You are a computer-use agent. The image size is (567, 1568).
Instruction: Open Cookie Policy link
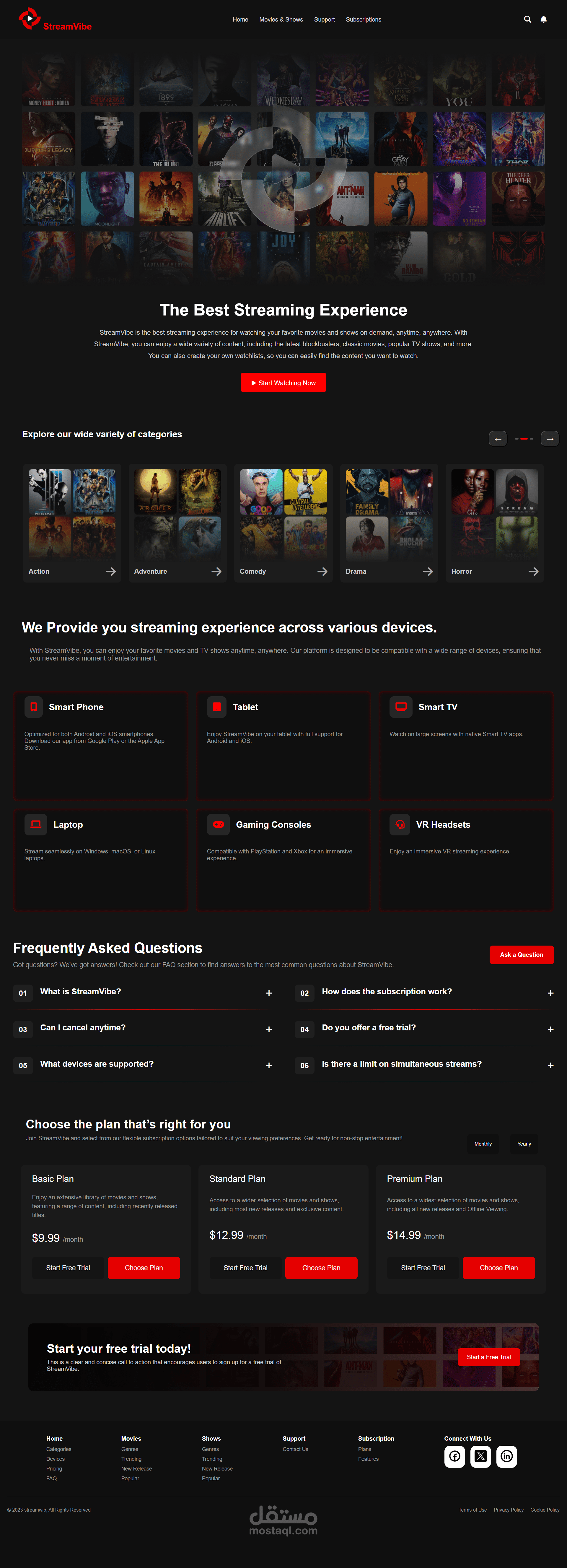(x=545, y=1510)
